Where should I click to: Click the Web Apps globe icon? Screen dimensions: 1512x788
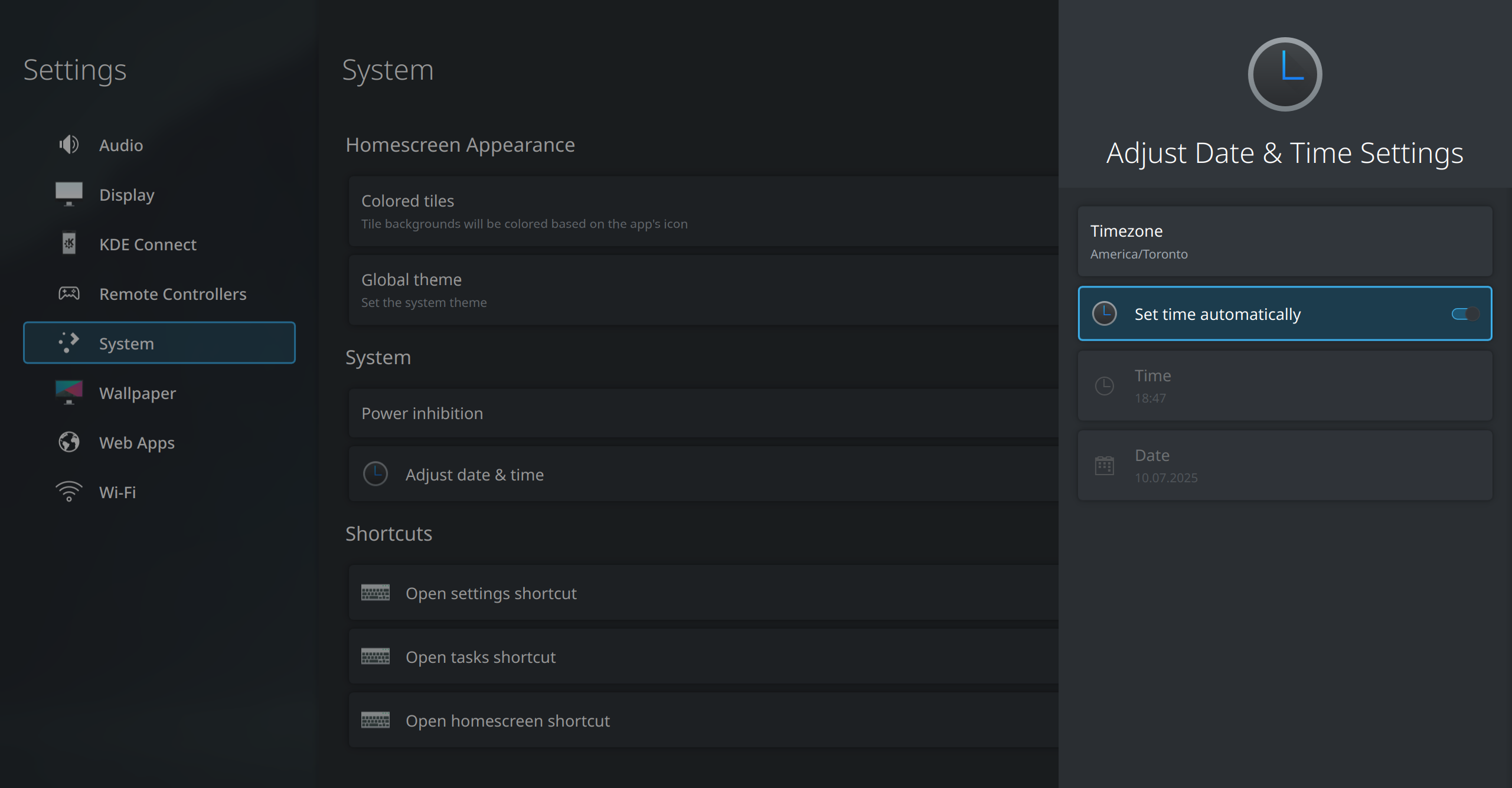tap(69, 442)
